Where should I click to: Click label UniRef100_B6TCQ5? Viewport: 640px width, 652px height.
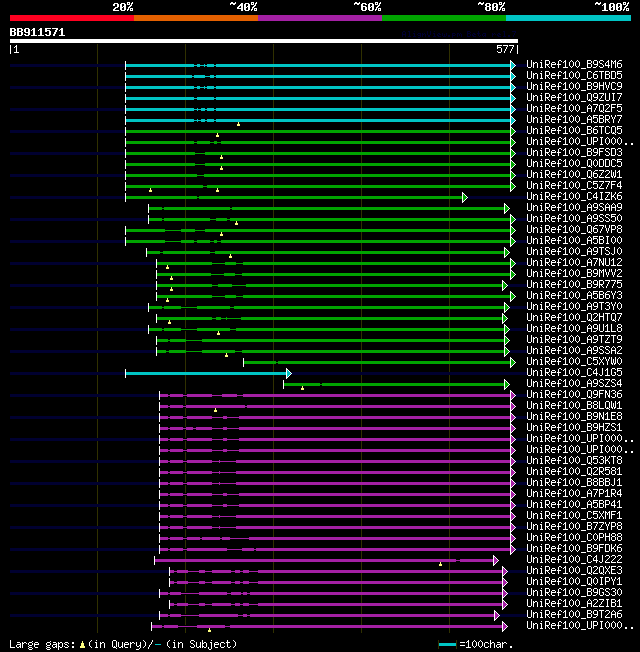tap(574, 131)
